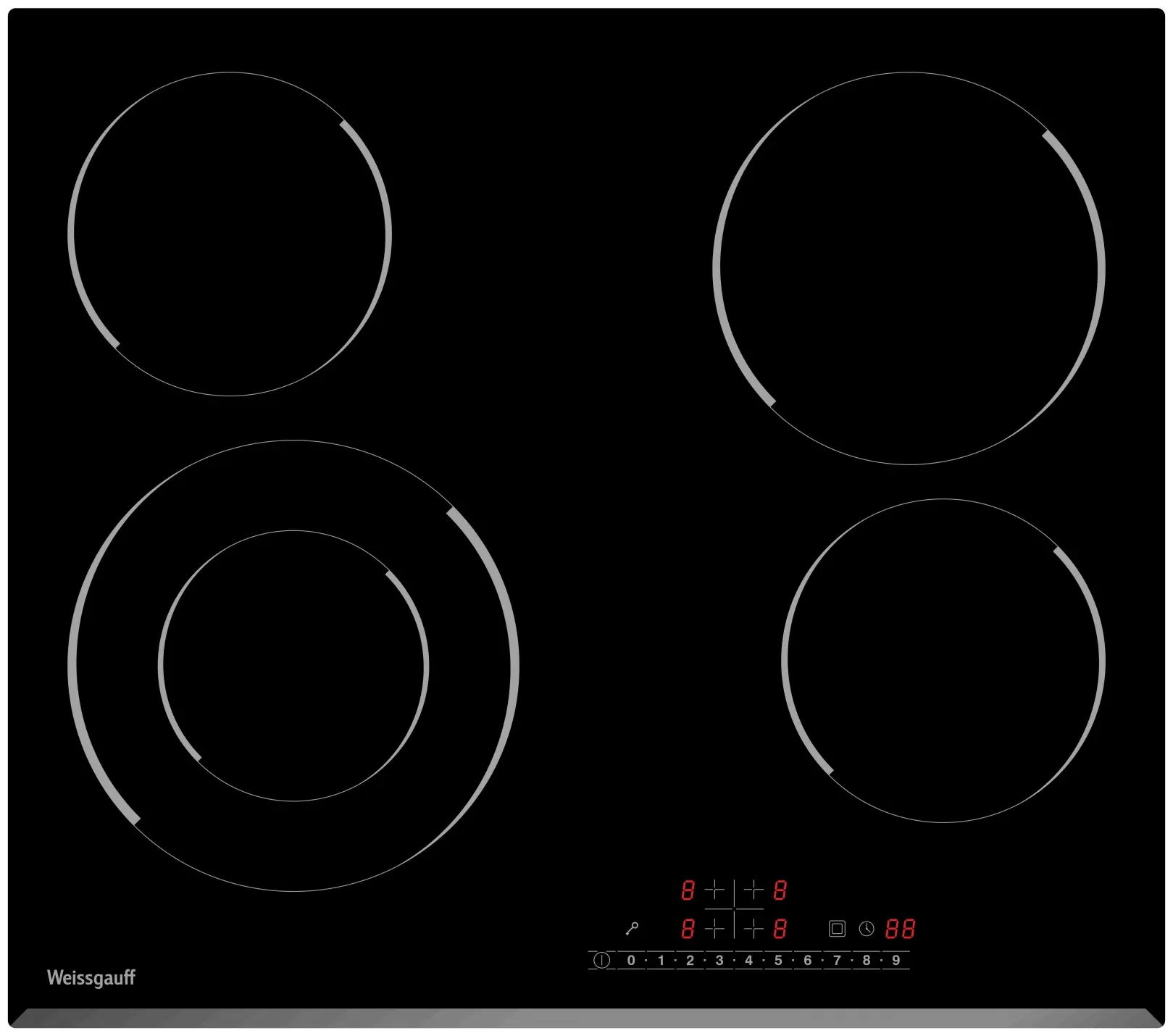
Task: Set power level 0 on slider
Action: (631, 960)
